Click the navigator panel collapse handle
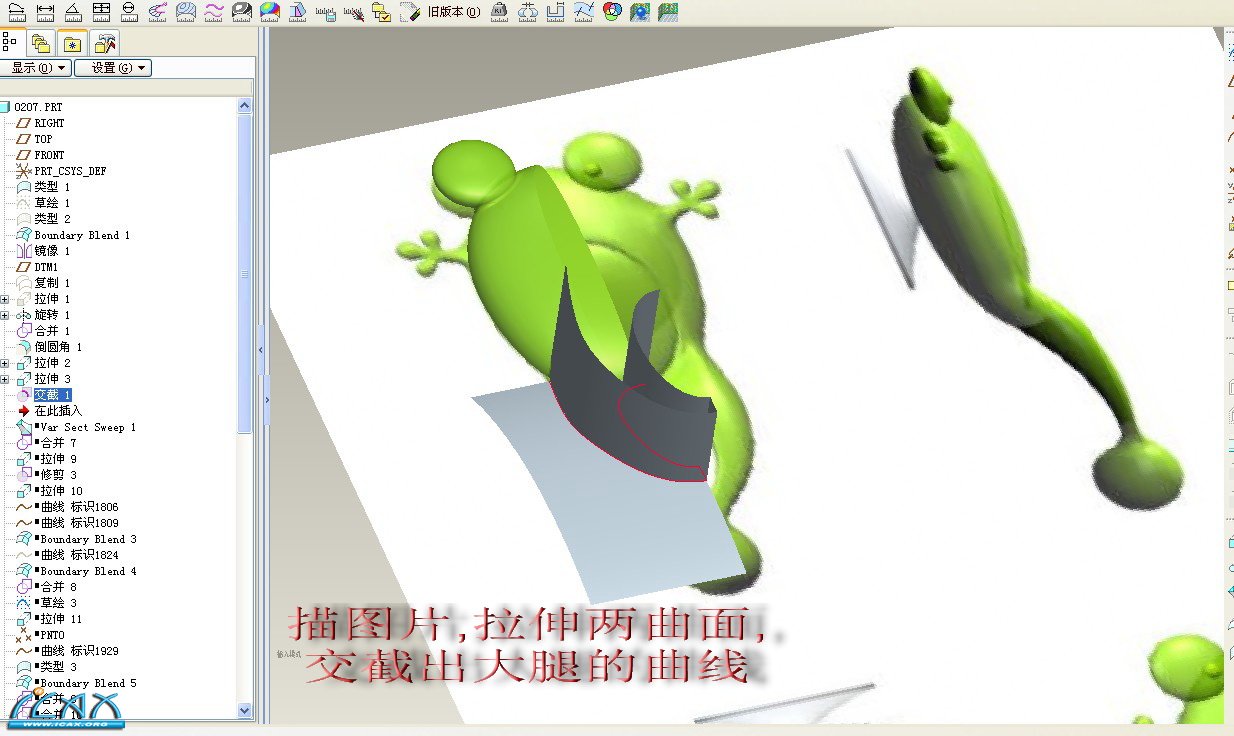The height and width of the screenshot is (736, 1234). [260, 350]
